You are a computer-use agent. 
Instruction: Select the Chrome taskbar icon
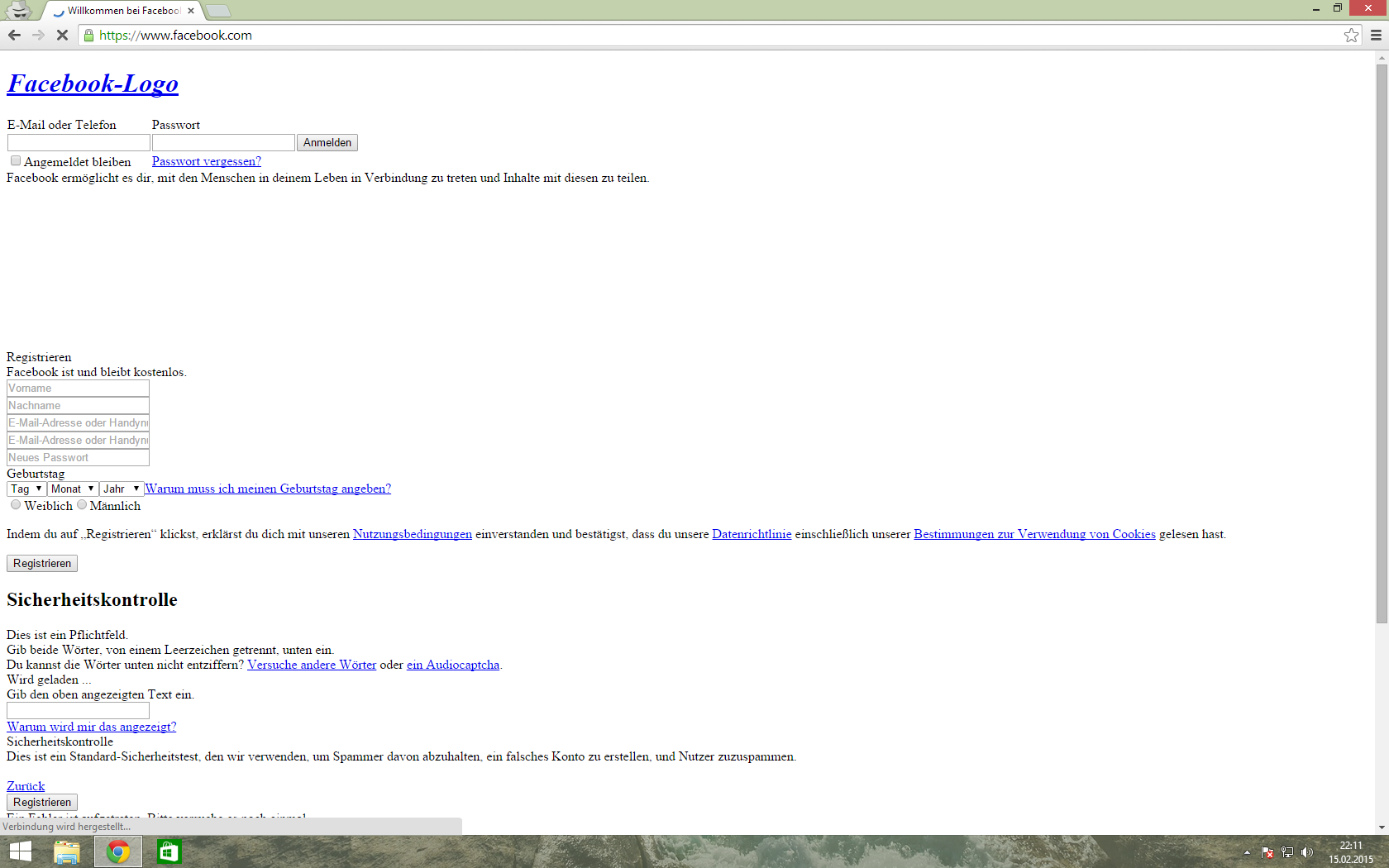point(118,851)
